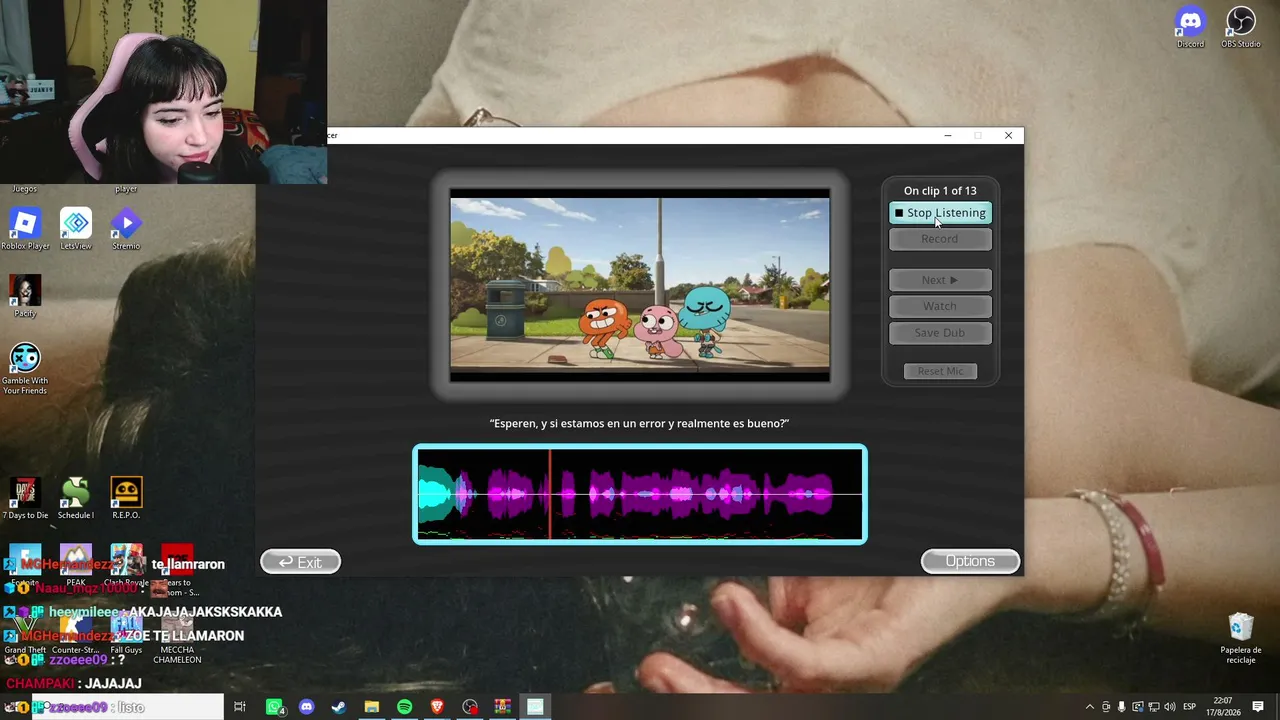Image resolution: width=1280 pixels, height=720 pixels.
Task: Select the Gamble With Your Friends icon
Action: 25,368
